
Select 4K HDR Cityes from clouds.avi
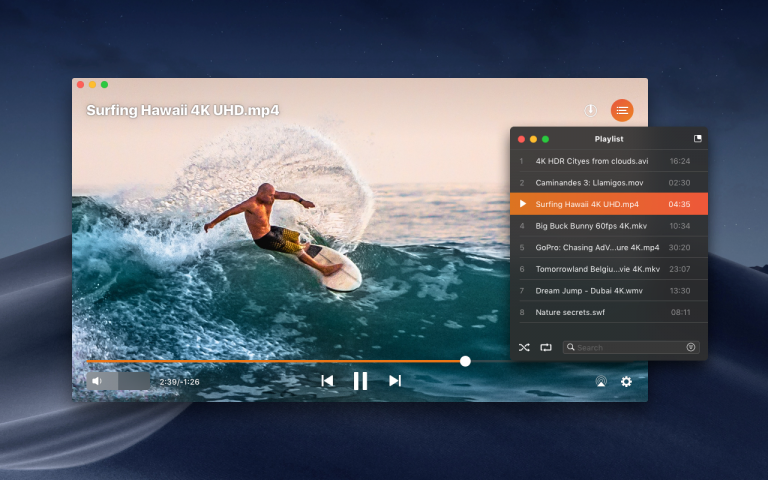coord(609,161)
